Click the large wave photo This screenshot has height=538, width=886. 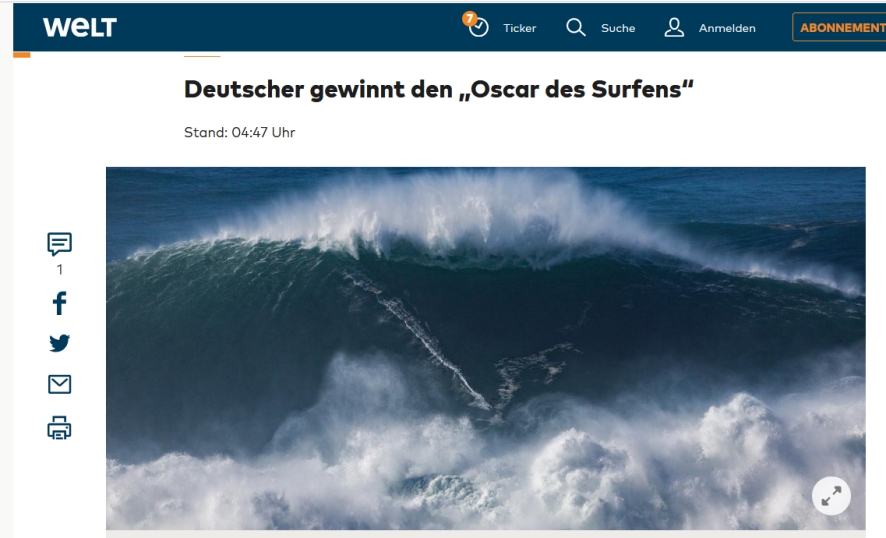click(x=486, y=348)
